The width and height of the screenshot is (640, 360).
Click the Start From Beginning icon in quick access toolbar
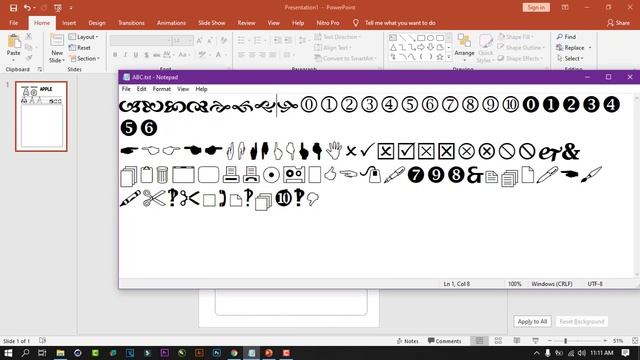point(58,8)
